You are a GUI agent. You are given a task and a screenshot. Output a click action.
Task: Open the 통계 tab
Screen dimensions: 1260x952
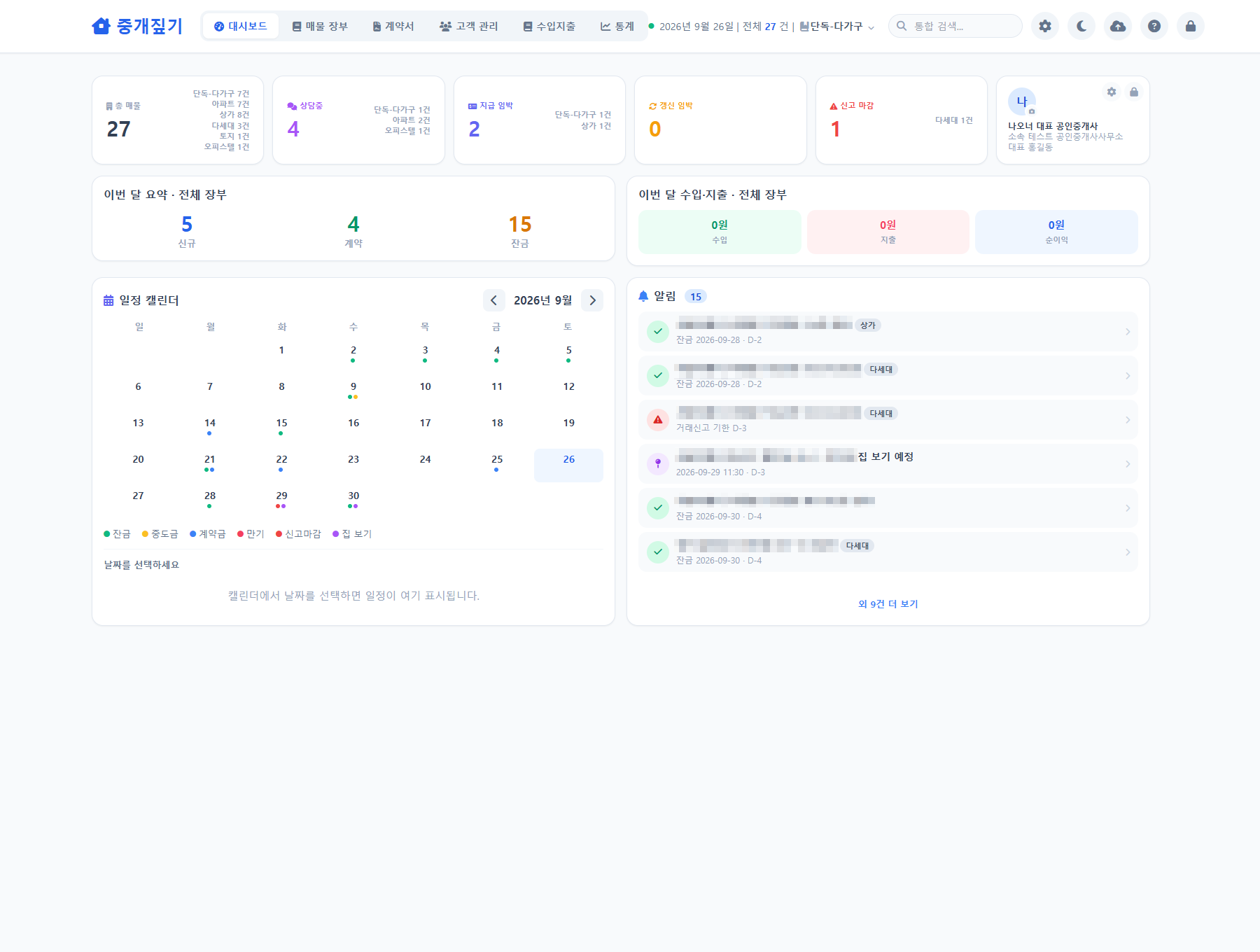pyautogui.click(x=617, y=26)
